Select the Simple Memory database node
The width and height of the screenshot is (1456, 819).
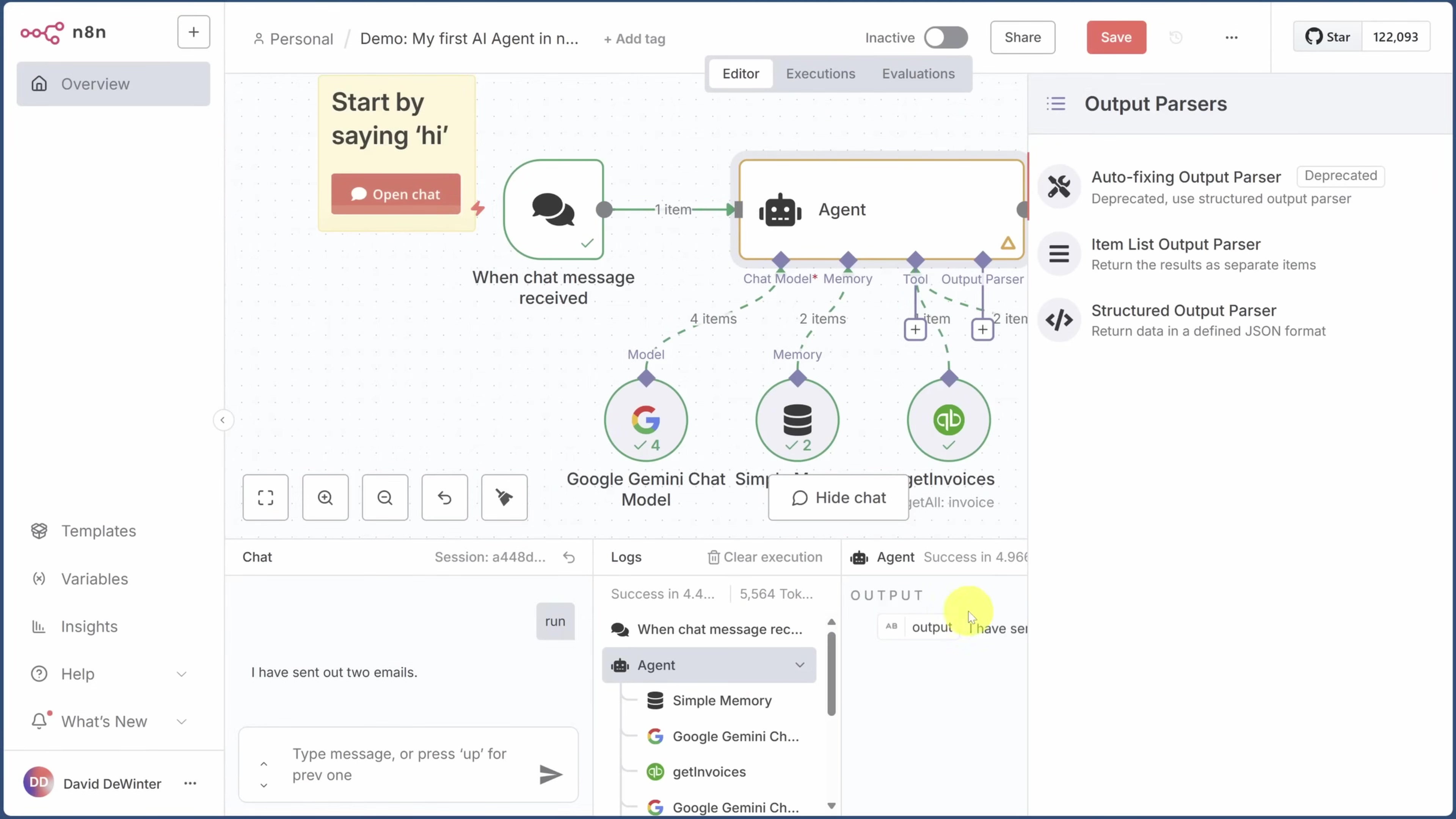pos(797,420)
